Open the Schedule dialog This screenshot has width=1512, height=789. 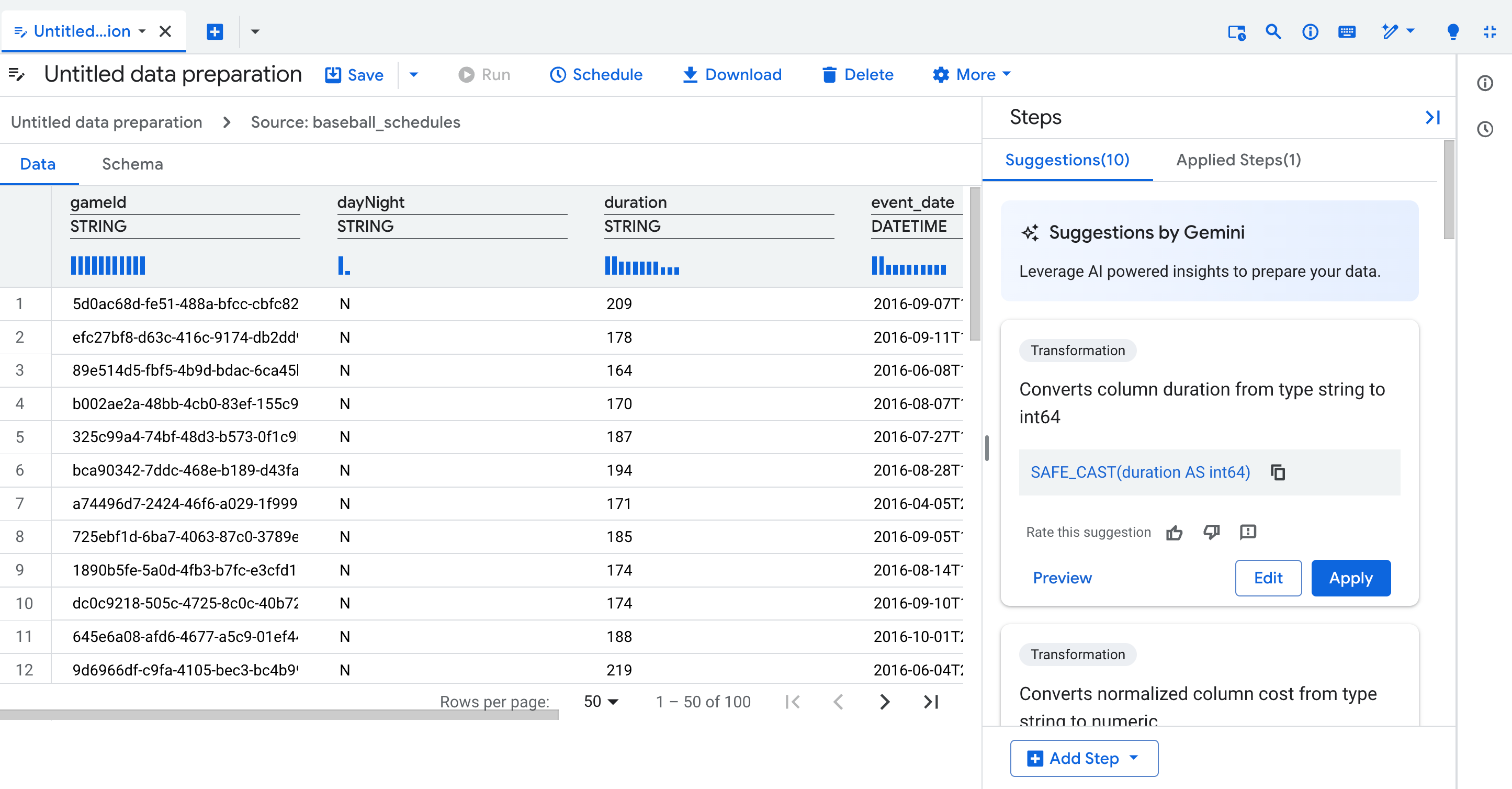[596, 74]
